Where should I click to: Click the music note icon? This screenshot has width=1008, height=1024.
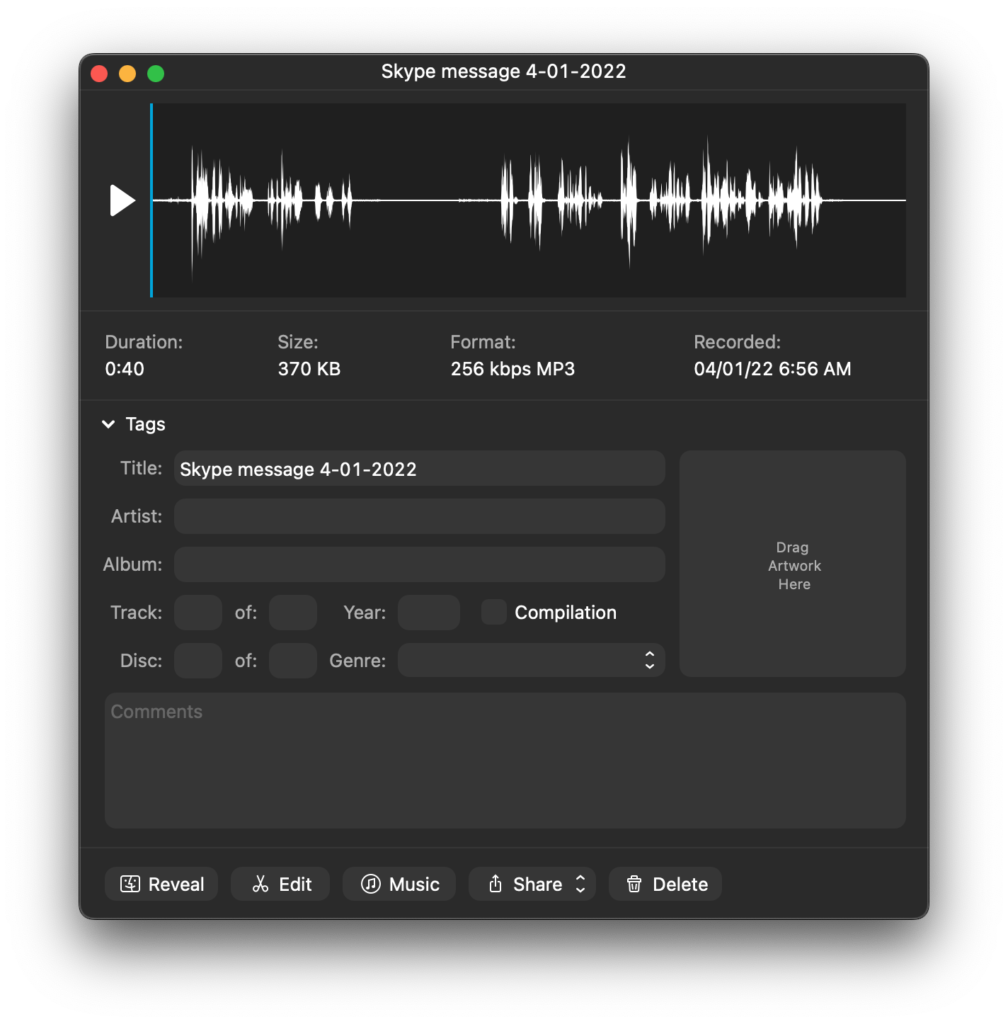[371, 884]
